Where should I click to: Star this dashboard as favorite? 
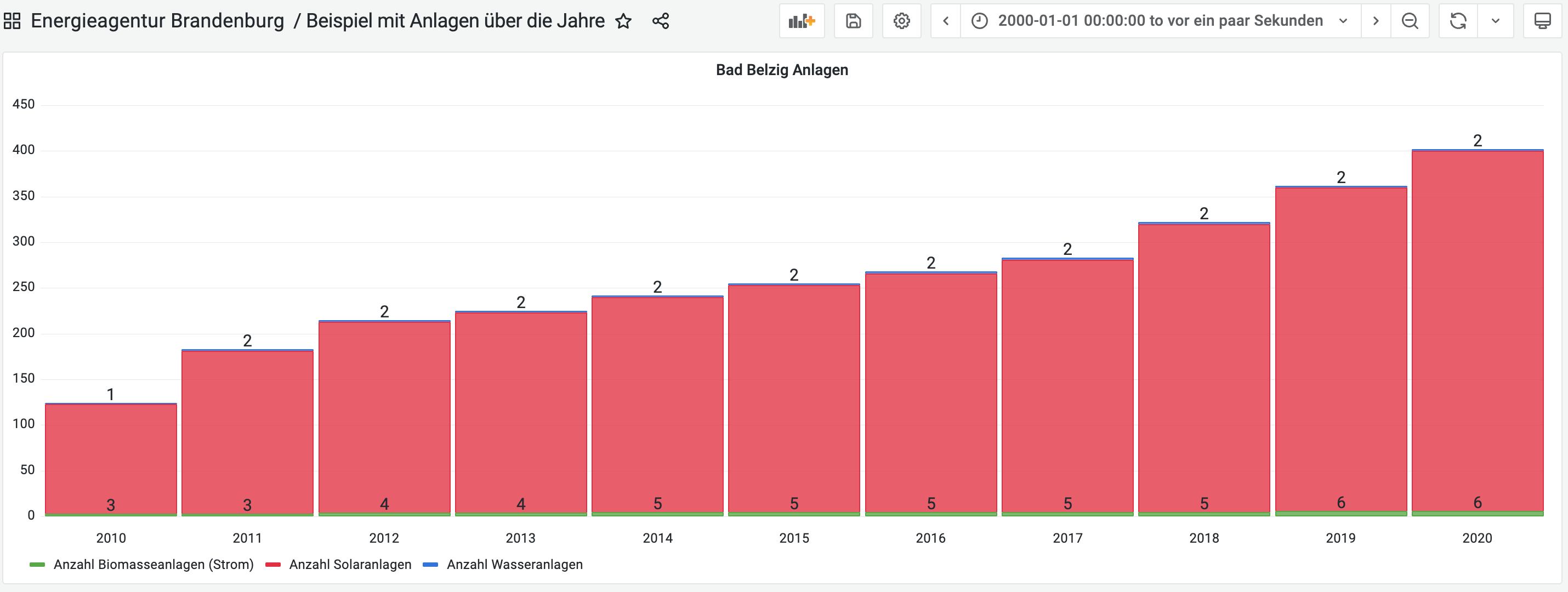pyautogui.click(x=624, y=21)
